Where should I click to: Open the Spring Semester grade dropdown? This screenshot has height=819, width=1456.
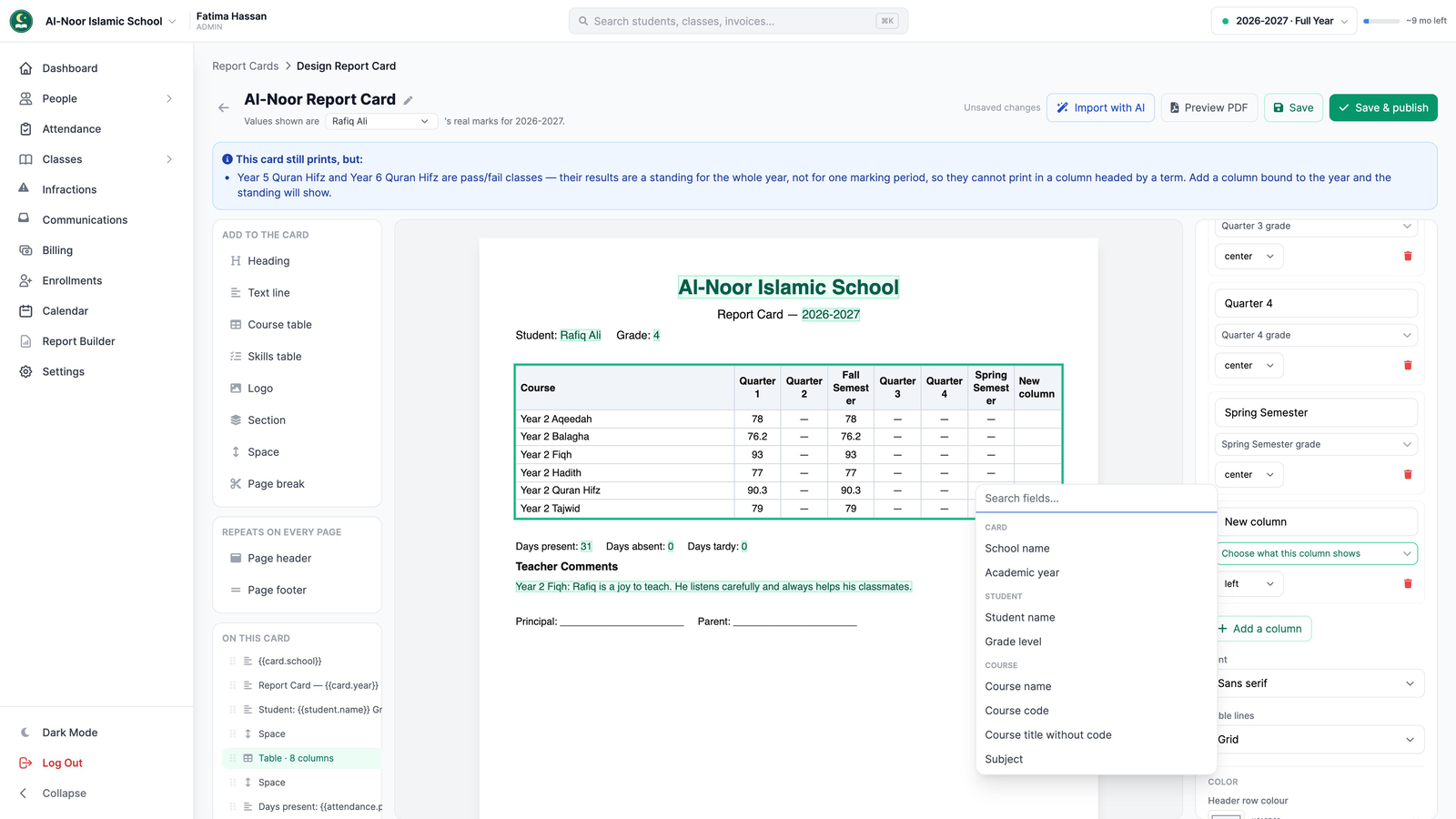[x=1316, y=445]
